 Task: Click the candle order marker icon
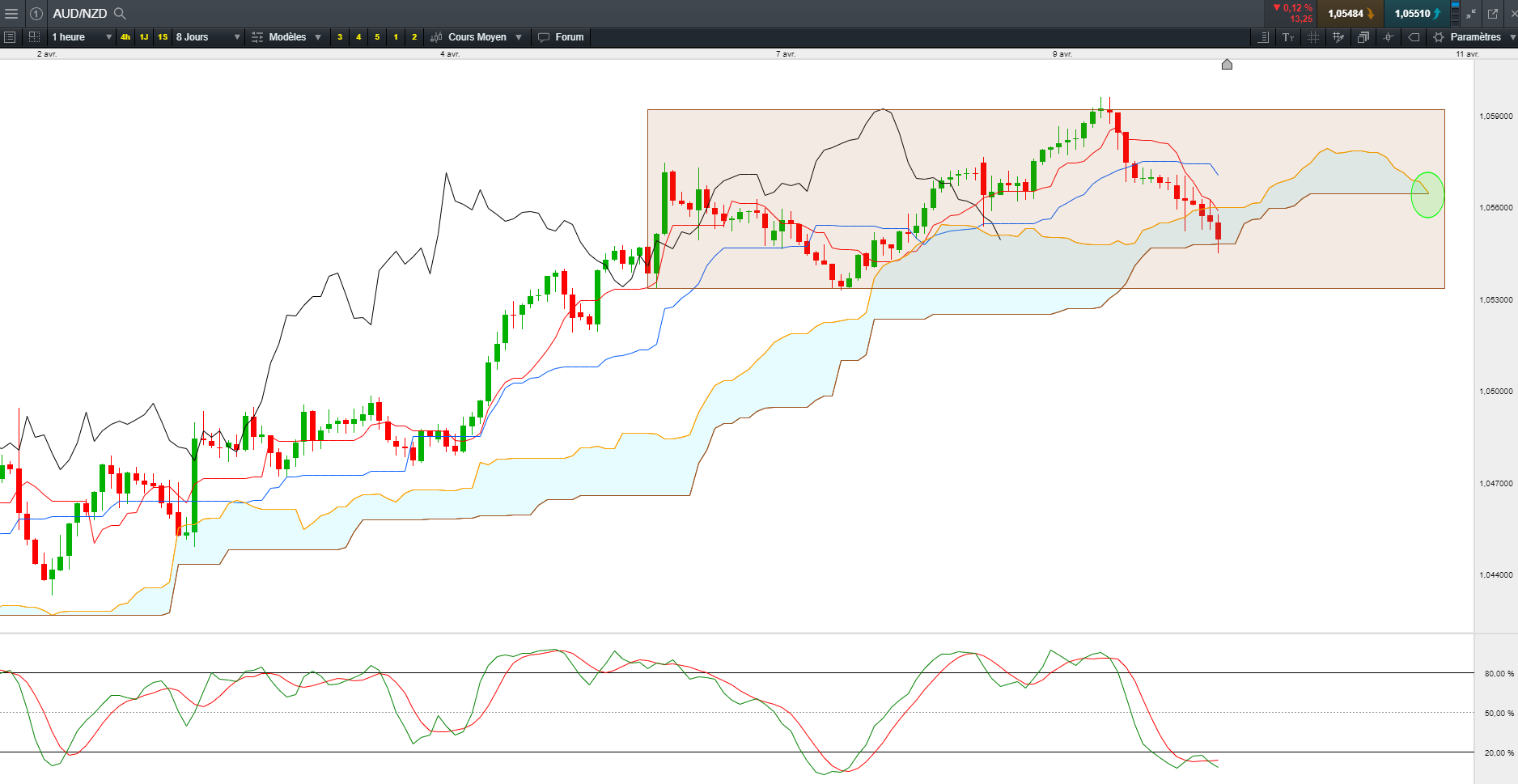1389,37
